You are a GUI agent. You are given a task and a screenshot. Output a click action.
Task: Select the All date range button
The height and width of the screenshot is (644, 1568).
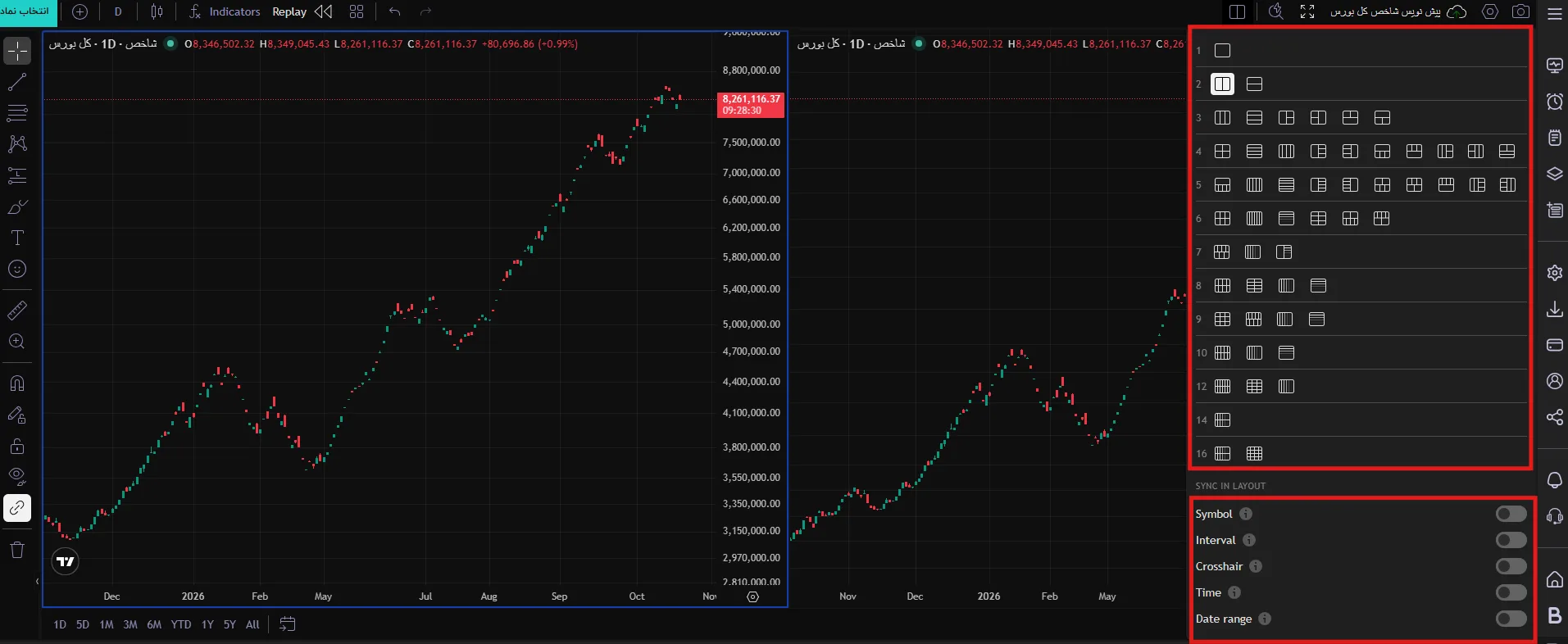pyautogui.click(x=252, y=624)
